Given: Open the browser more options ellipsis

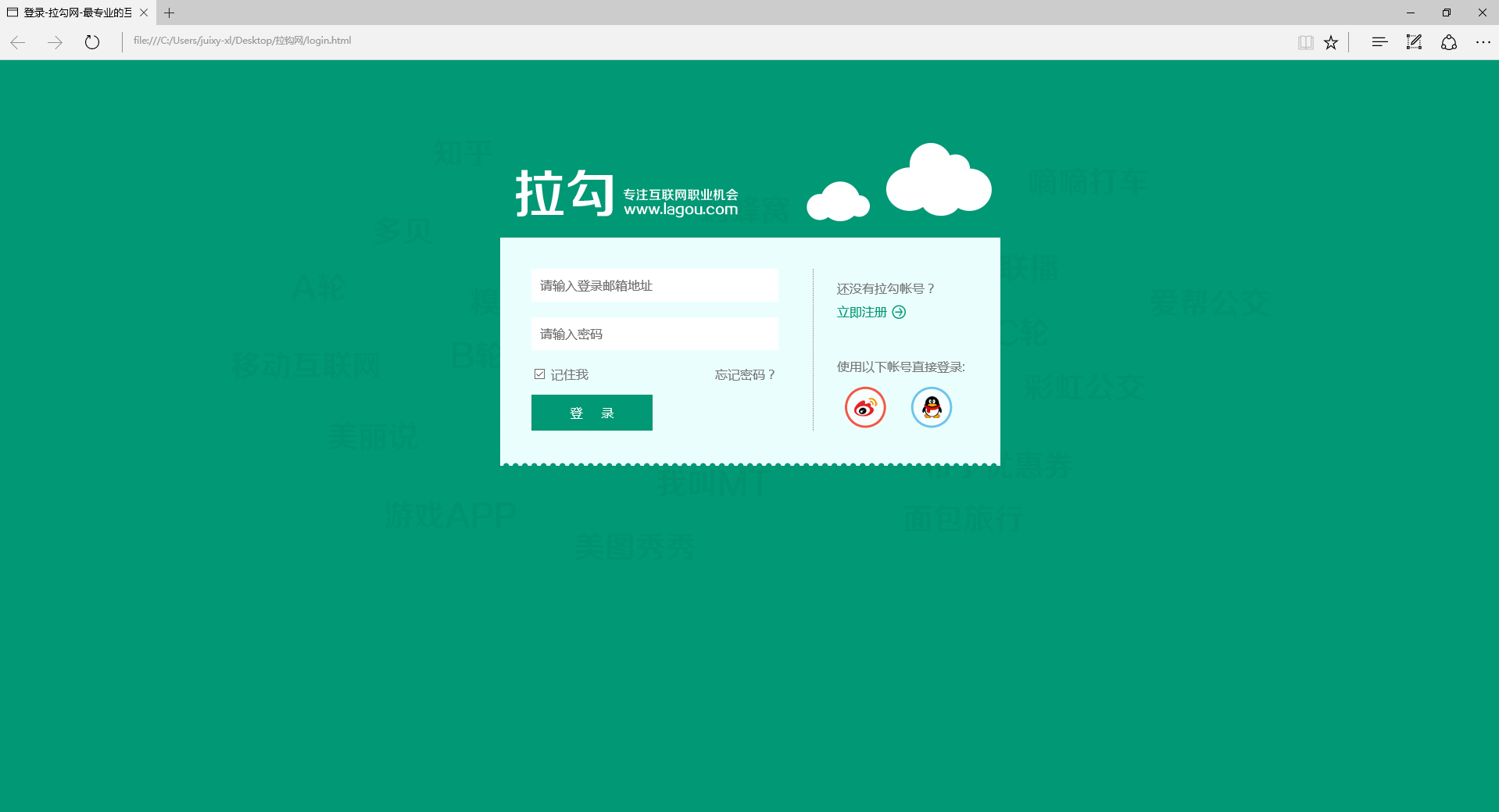Looking at the screenshot, I should pyautogui.click(x=1483, y=42).
